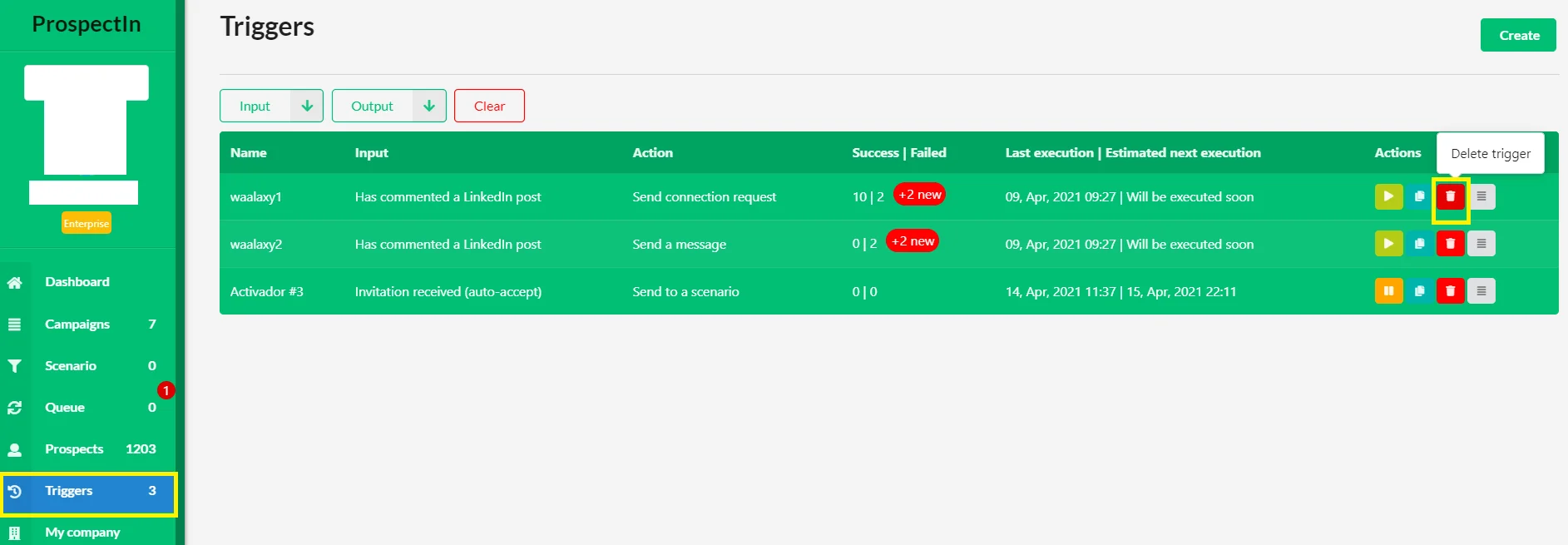Click the Scenario funnel icon

pos(14,366)
